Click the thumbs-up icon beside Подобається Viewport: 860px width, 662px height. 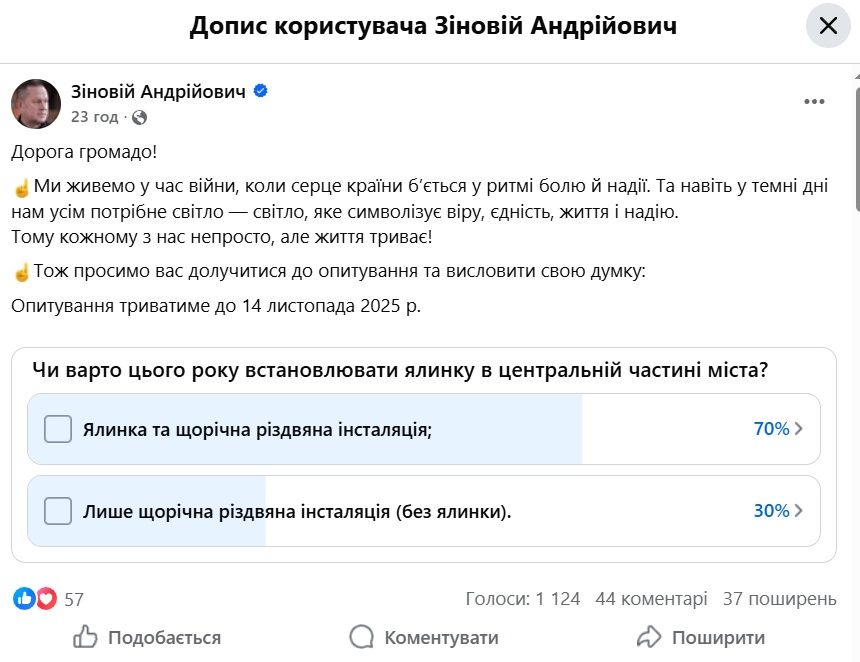(x=84, y=637)
